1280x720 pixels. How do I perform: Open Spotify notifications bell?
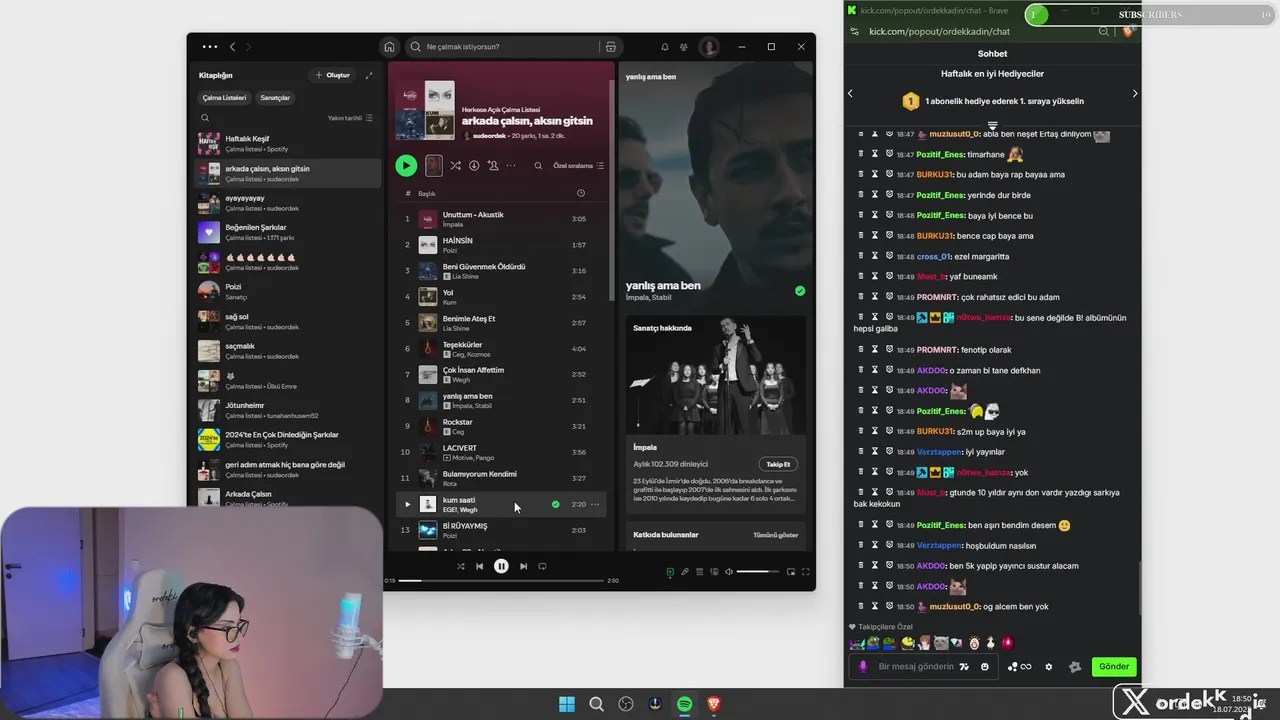coord(664,47)
